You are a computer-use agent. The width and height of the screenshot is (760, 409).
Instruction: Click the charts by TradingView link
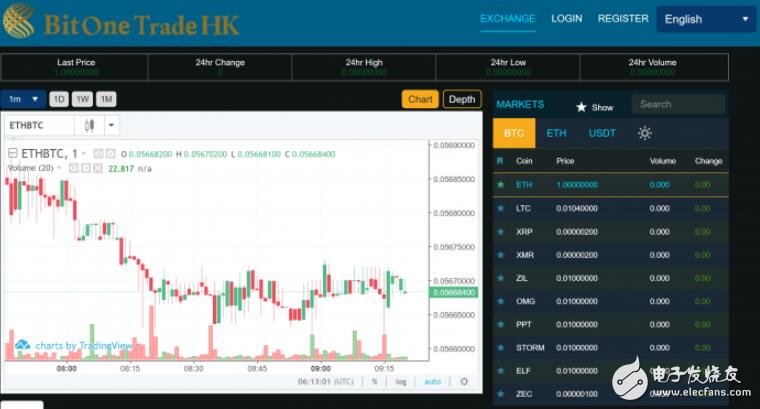[x=84, y=346]
